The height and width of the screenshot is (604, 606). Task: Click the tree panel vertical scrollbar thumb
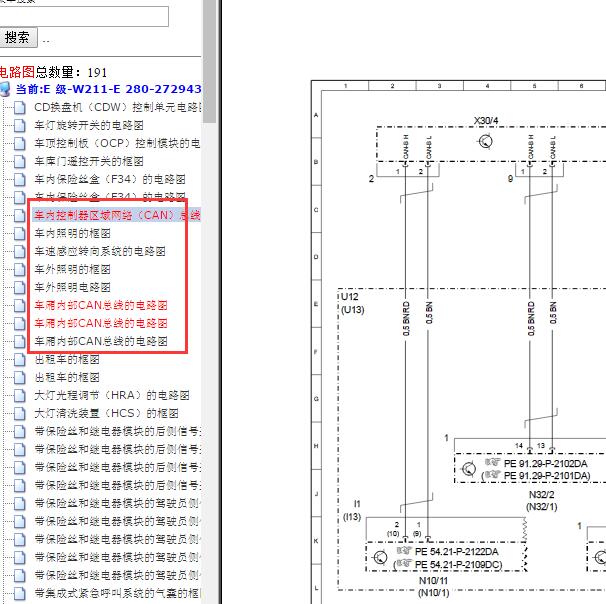(x=209, y=61)
